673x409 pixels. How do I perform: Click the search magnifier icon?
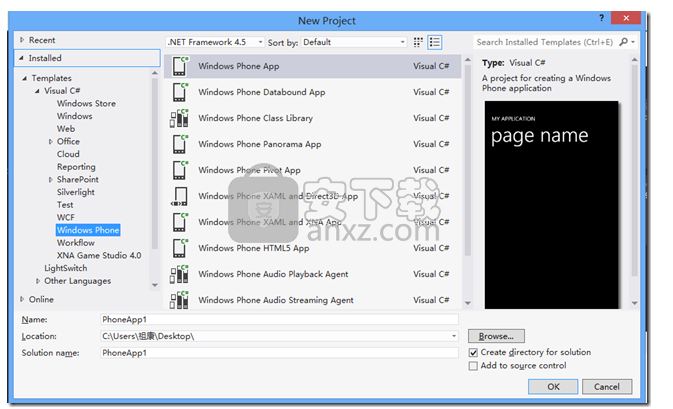[623, 42]
